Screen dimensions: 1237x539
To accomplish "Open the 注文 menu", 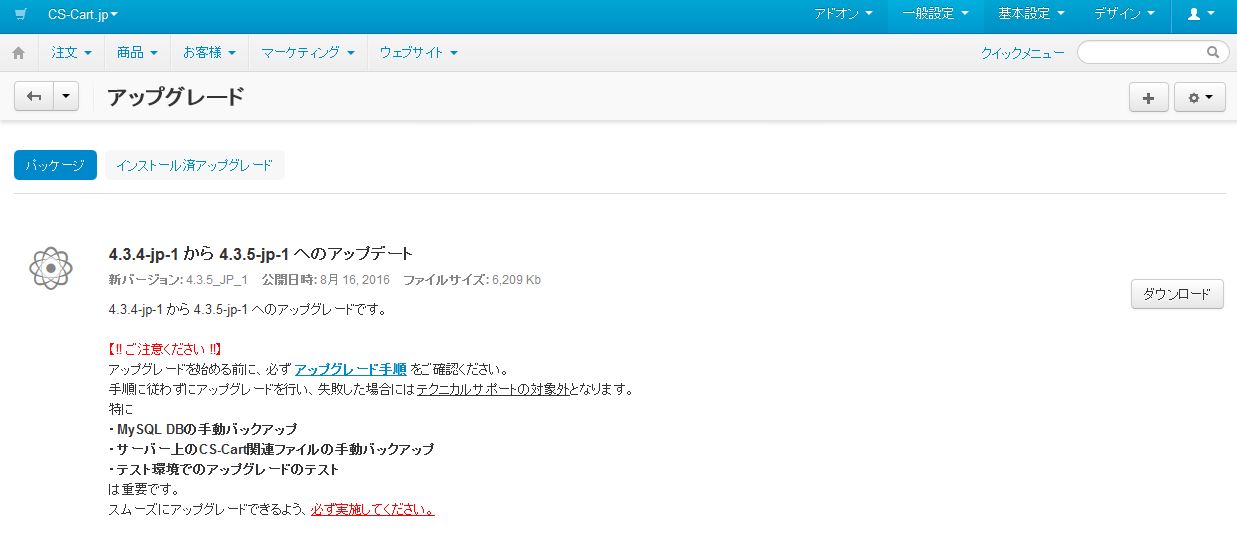I will coord(71,52).
